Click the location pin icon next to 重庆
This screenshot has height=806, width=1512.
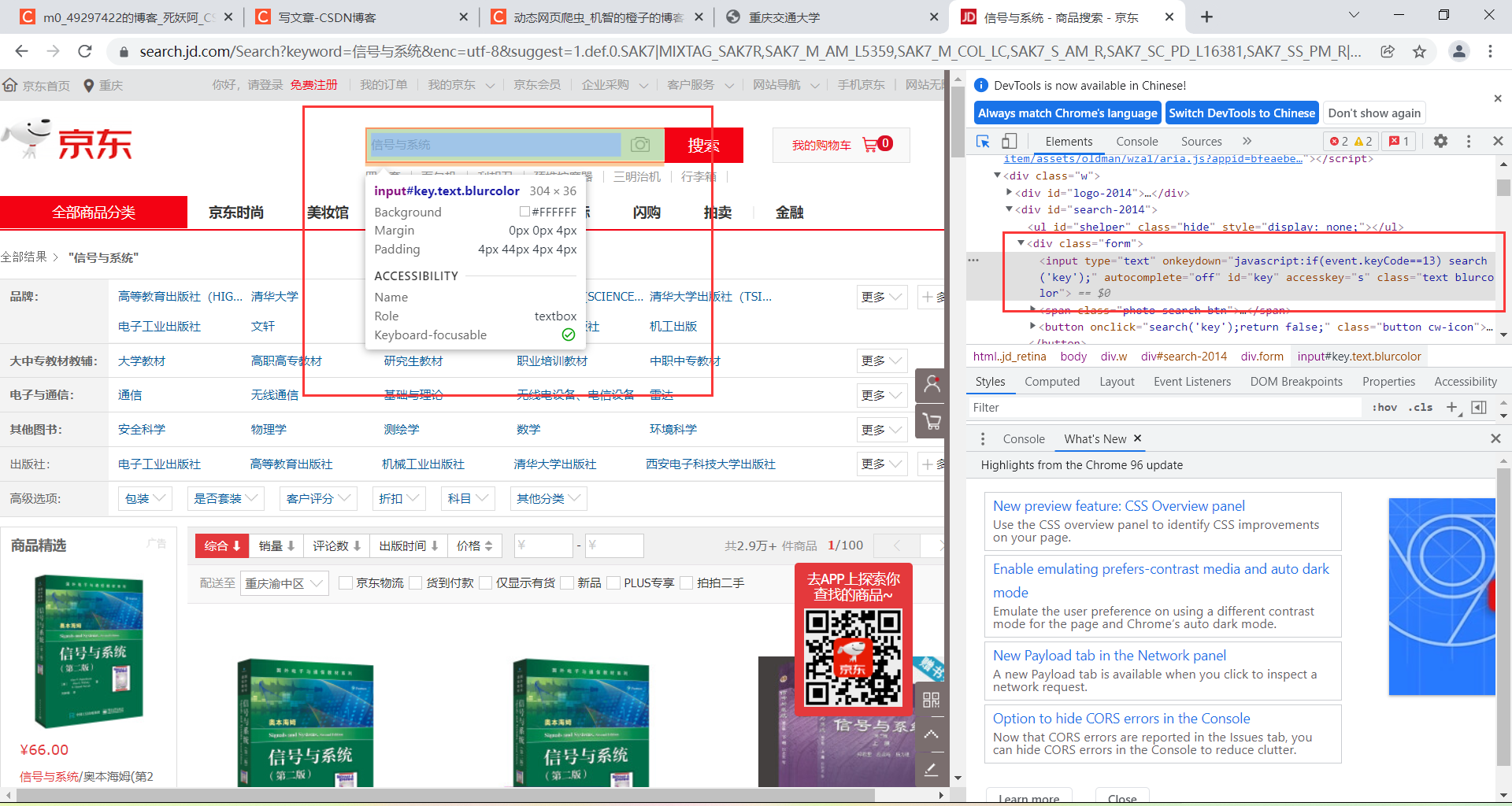click(x=89, y=85)
